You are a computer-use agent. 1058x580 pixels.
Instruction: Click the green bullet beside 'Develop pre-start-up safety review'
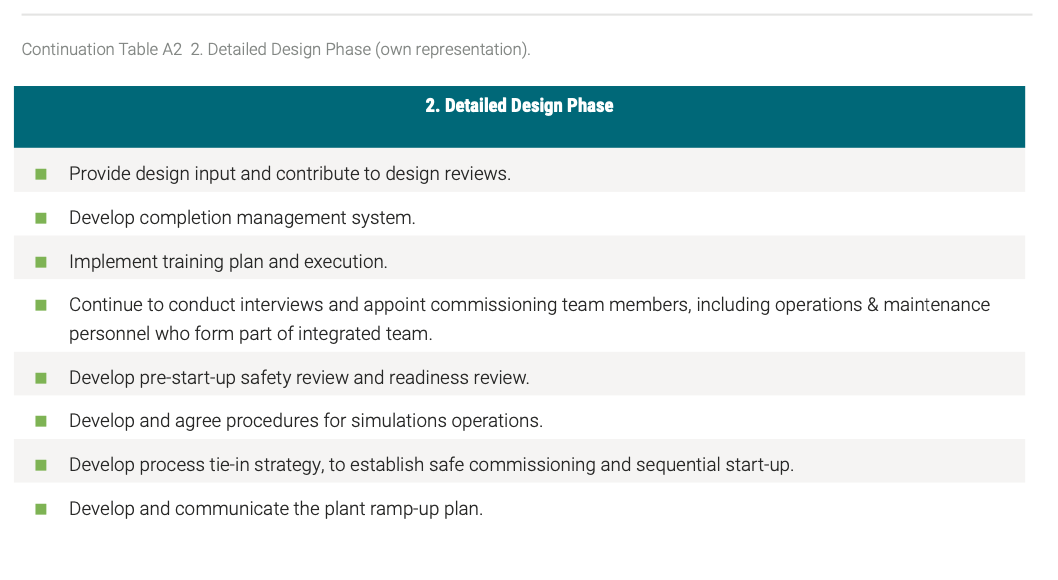41,378
